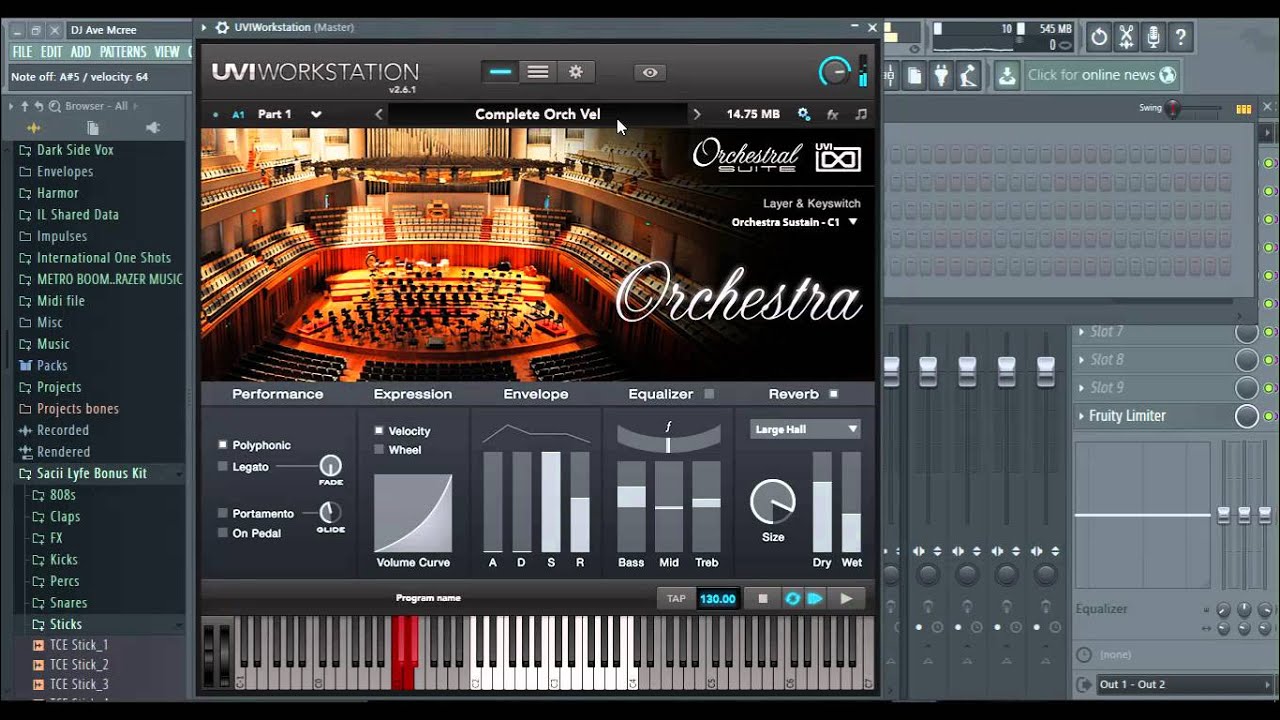The image size is (1280, 720).
Task: Click browser up-arrow collapse icon
Action: (x=25, y=106)
